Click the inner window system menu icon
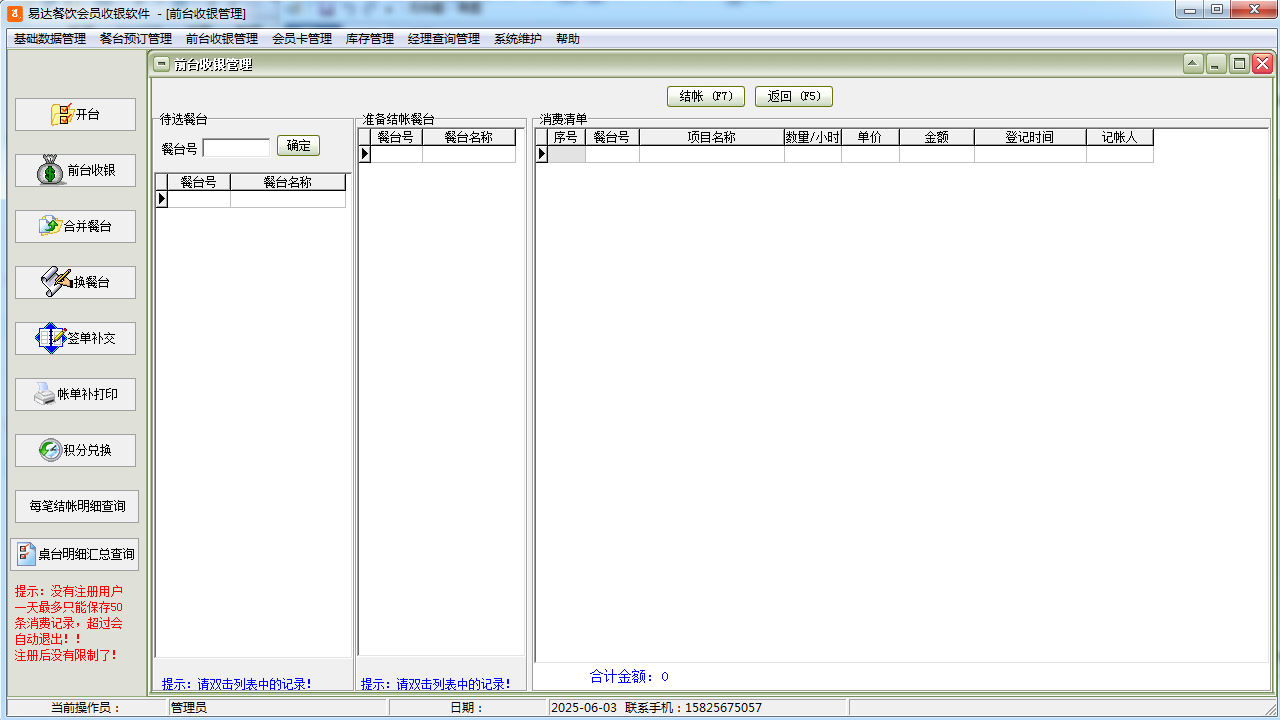This screenshot has height=720, width=1280. tap(161, 64)
